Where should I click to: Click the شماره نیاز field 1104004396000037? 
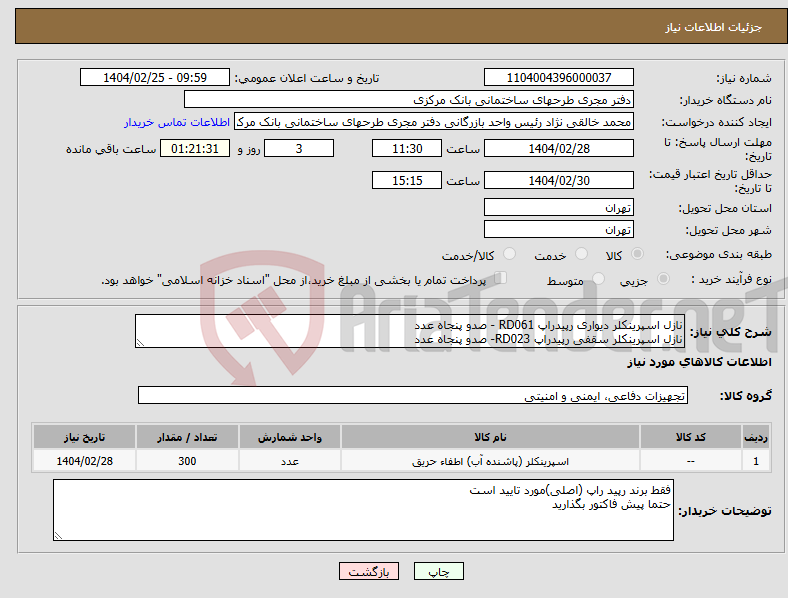point(558,77)
